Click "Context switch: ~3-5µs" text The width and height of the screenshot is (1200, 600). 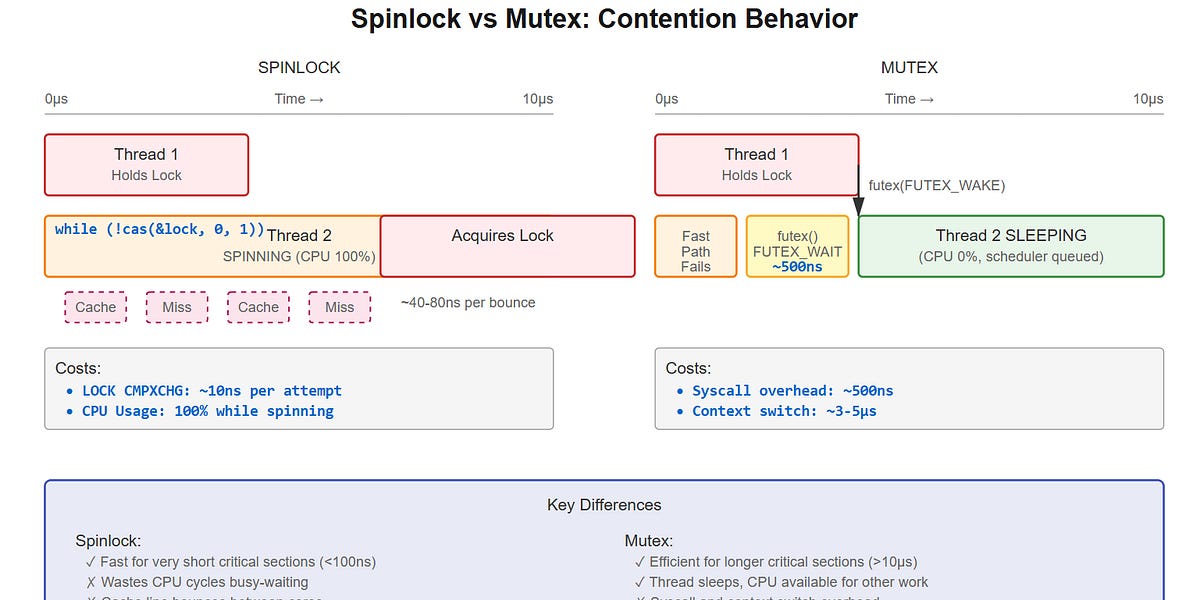(x=784, y=411)
